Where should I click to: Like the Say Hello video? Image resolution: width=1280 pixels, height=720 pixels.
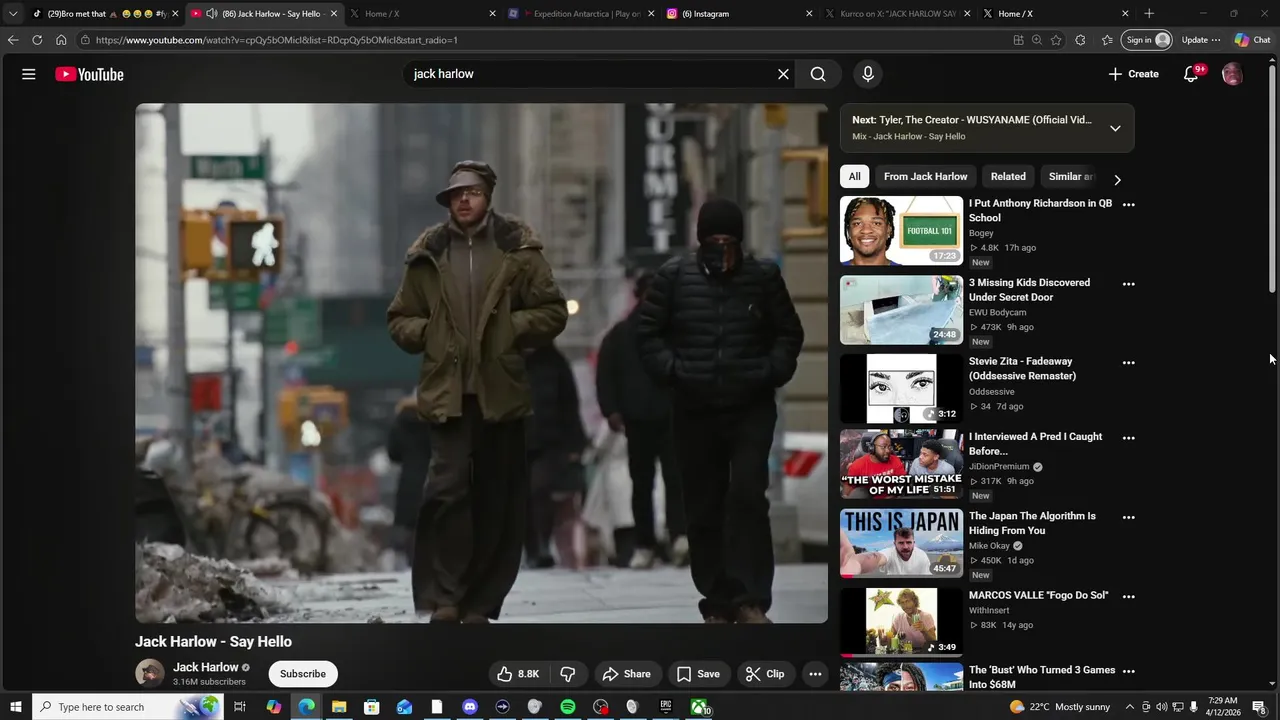click(518, 674)
